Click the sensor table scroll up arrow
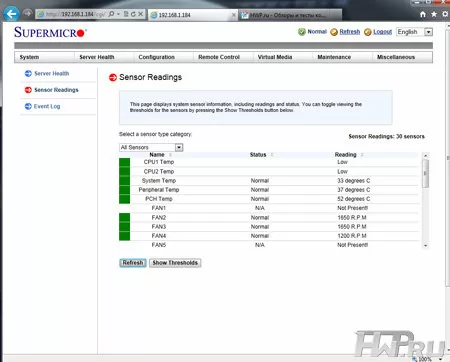The image size is (450, 362). pyautogui.click(x=425, y=155)
